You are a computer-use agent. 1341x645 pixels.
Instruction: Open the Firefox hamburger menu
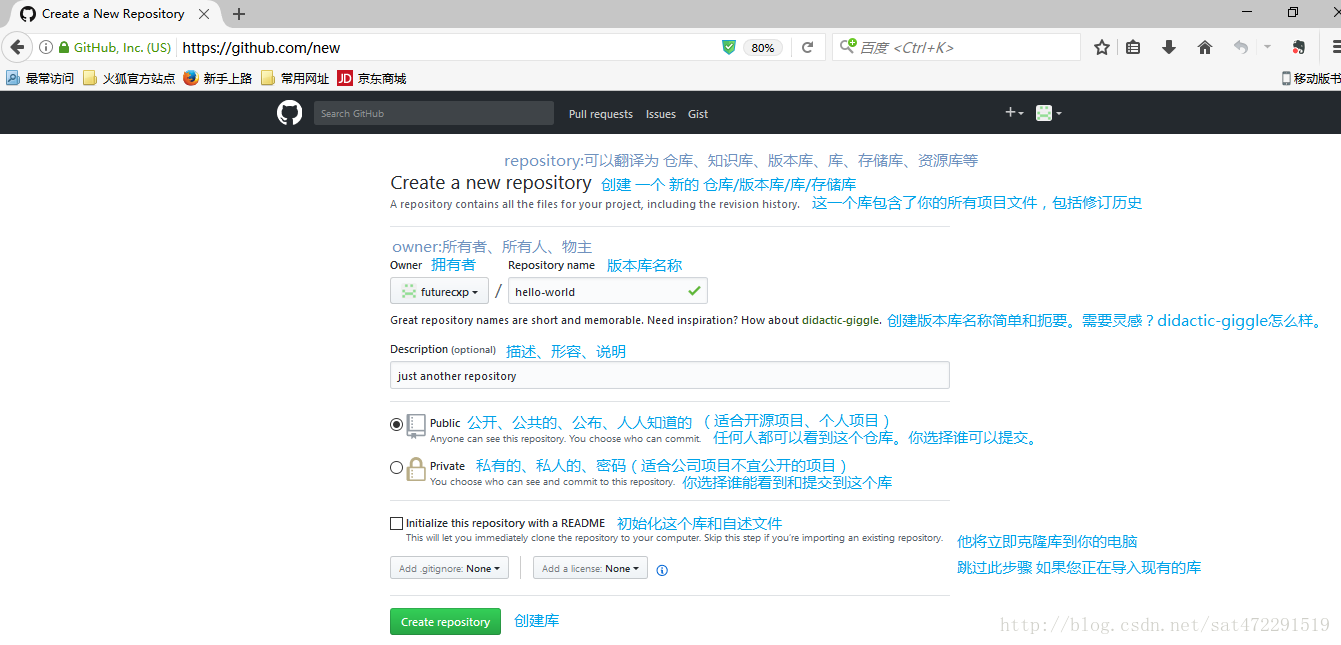[x=1334, y=47]
